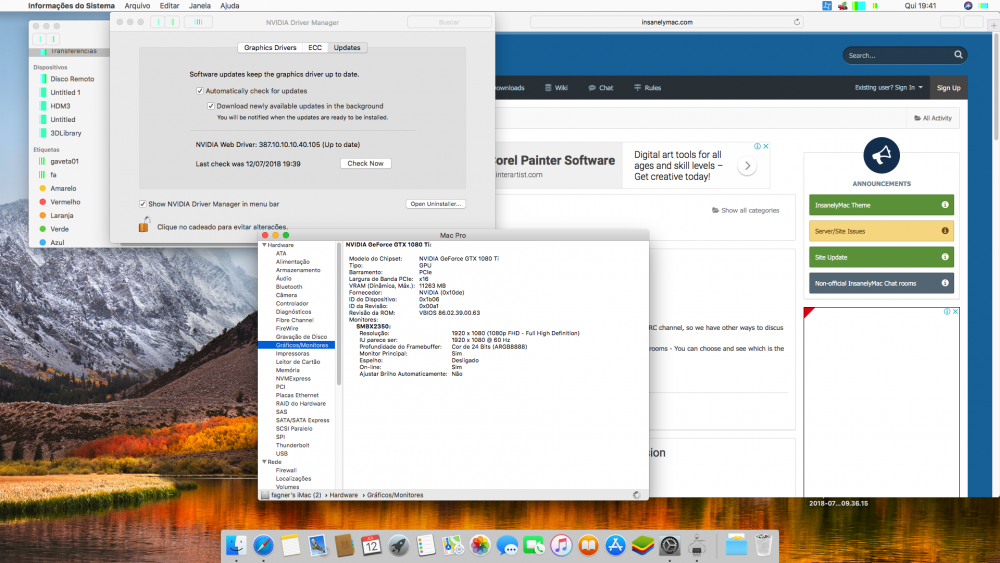
Task: Open the Ajuda menu
Action: click(230, 6)
